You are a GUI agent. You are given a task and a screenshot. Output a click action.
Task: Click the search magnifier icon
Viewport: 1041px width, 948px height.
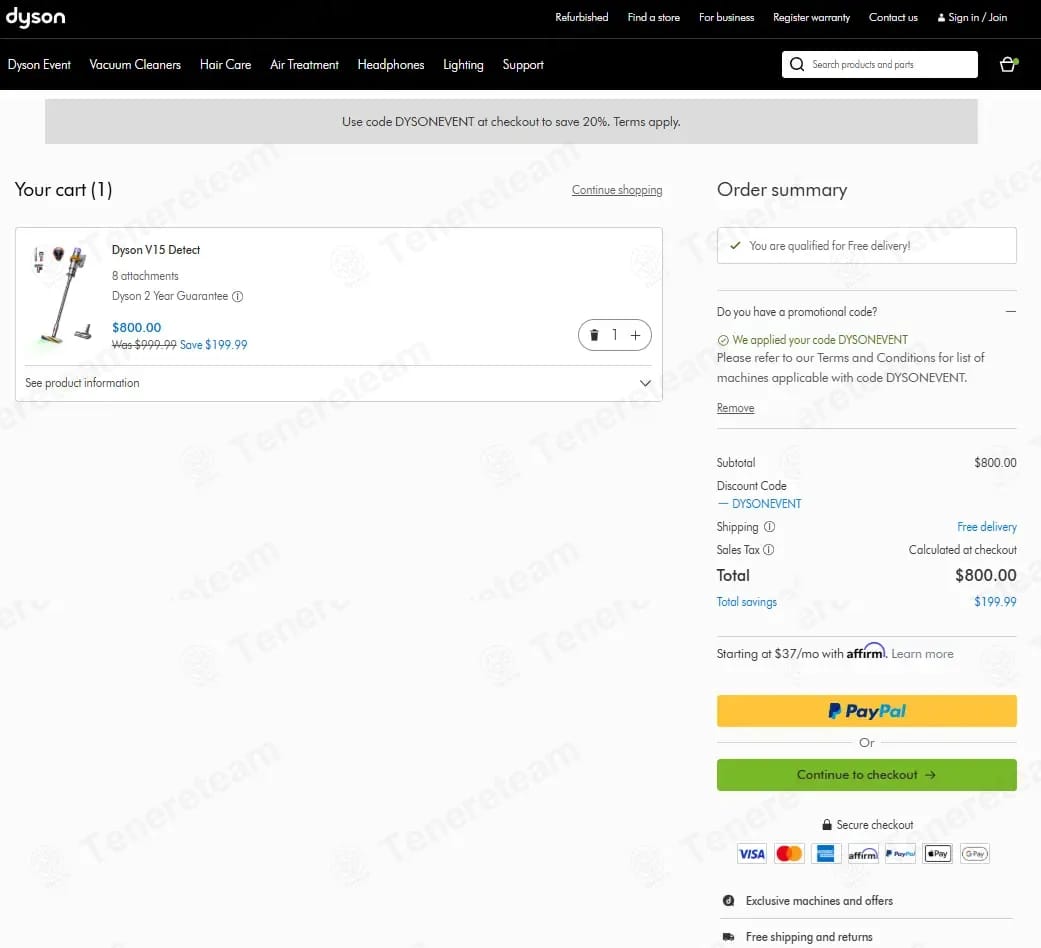[x=797, y=64]
